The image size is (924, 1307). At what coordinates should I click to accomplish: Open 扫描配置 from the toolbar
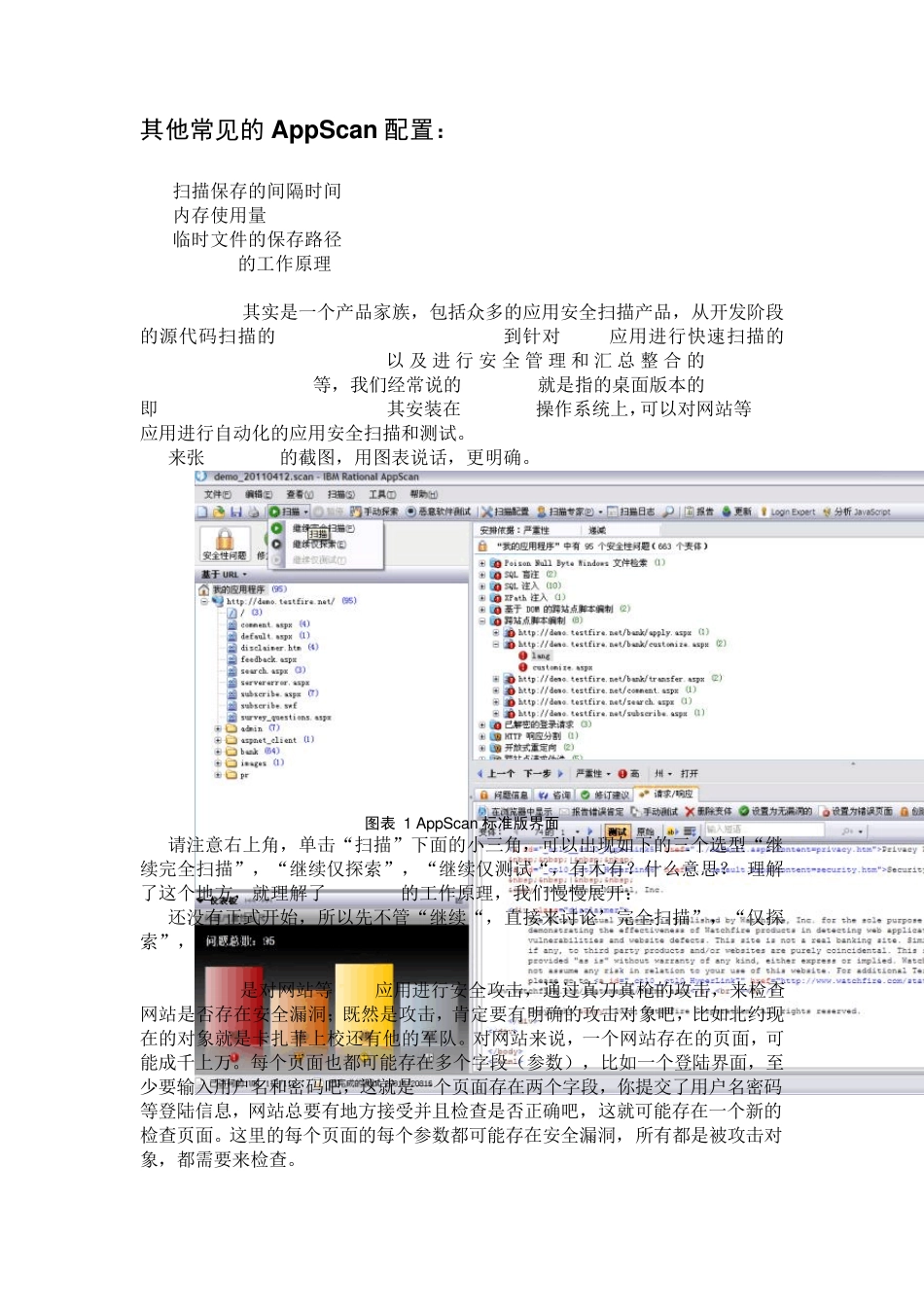[506, 512]
